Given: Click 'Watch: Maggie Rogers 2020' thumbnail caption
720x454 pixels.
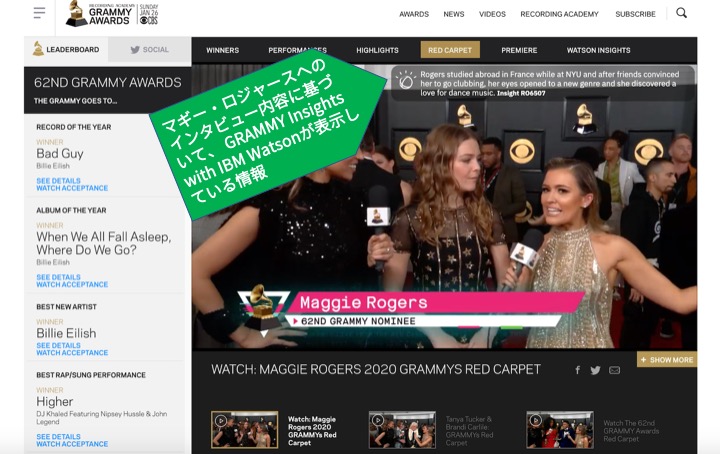Looking at the screenshot, I should 312,431.
